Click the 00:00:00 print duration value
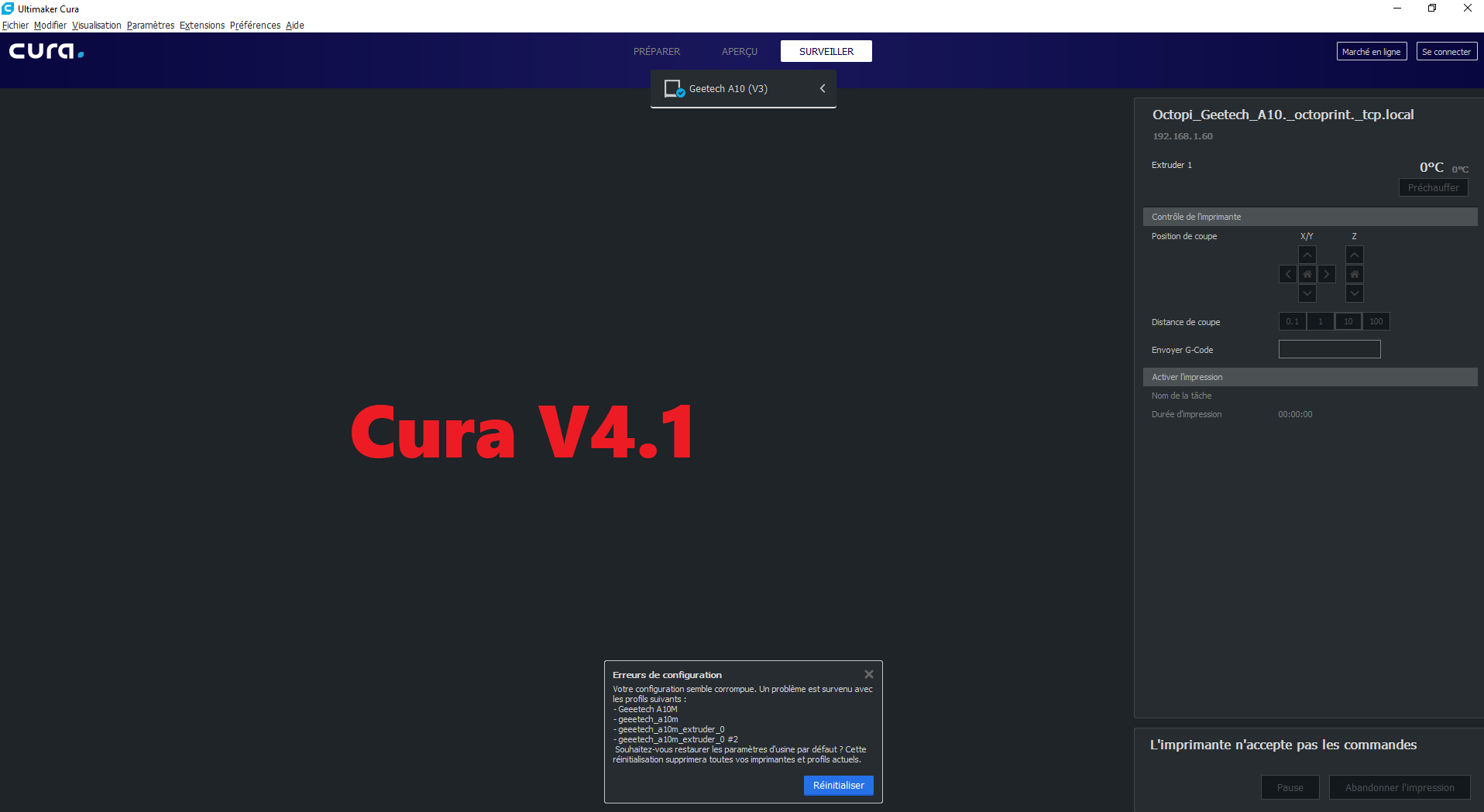1484x812 pixels. 1295,414
